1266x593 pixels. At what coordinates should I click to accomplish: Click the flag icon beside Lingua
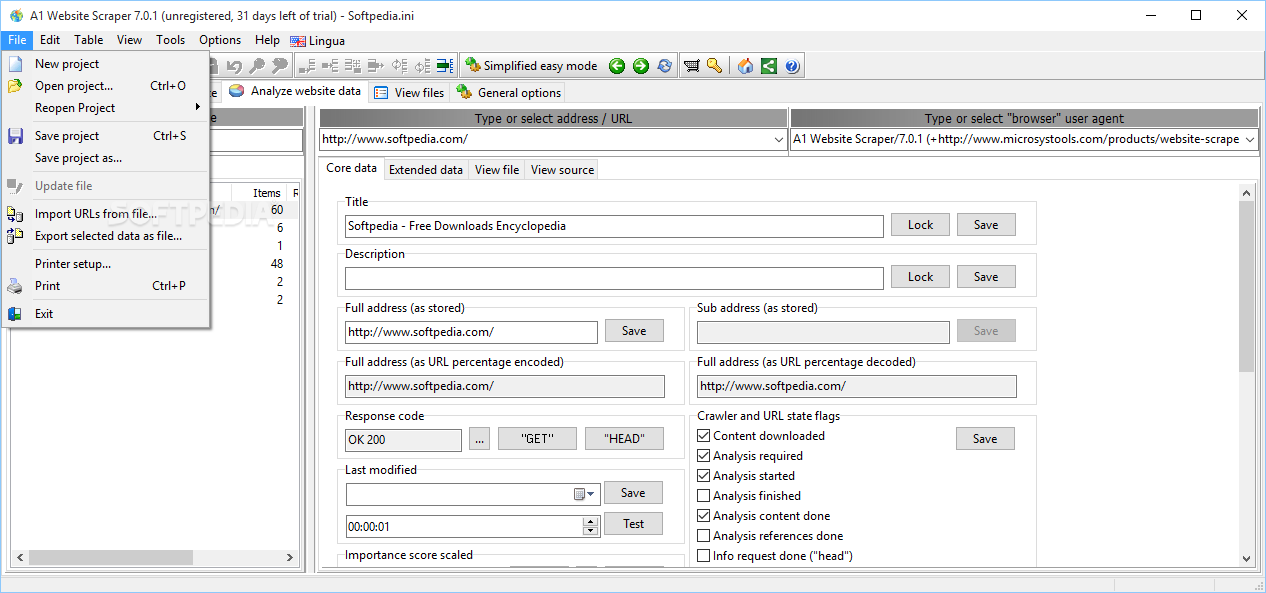pyautogui.click(x=298, y=41)
